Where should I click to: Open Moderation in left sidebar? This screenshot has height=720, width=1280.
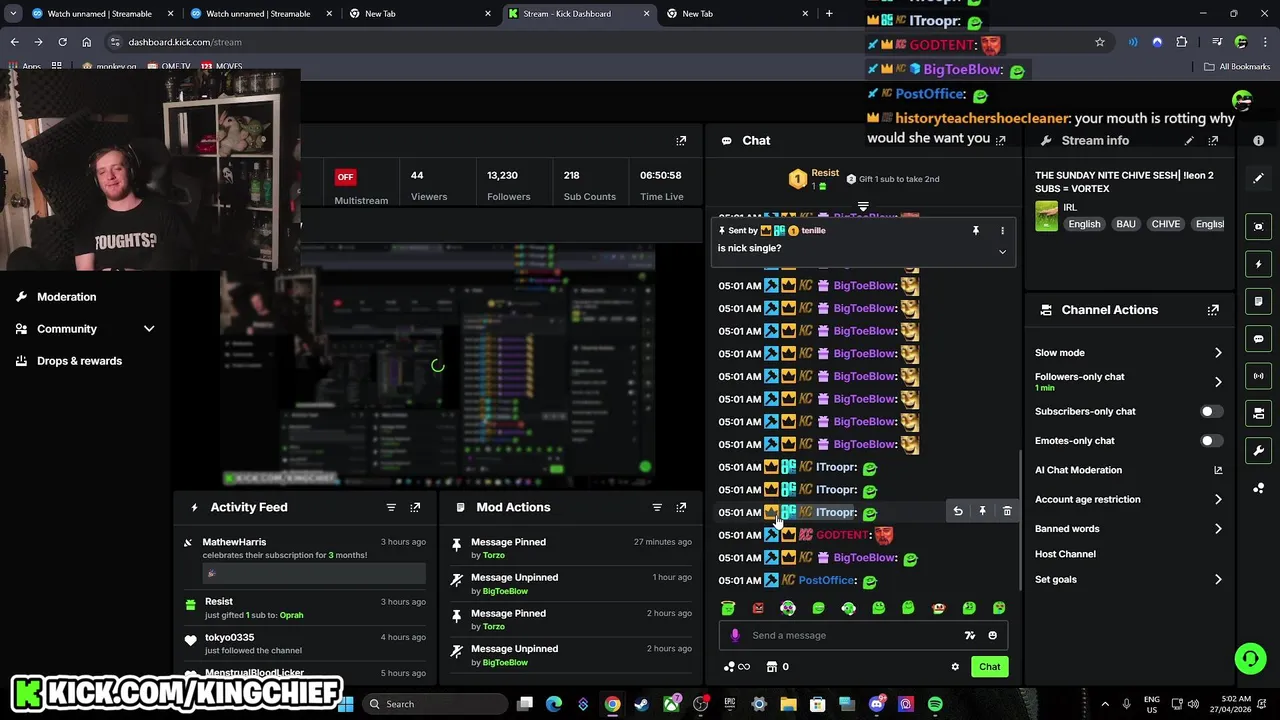(66, 297)
